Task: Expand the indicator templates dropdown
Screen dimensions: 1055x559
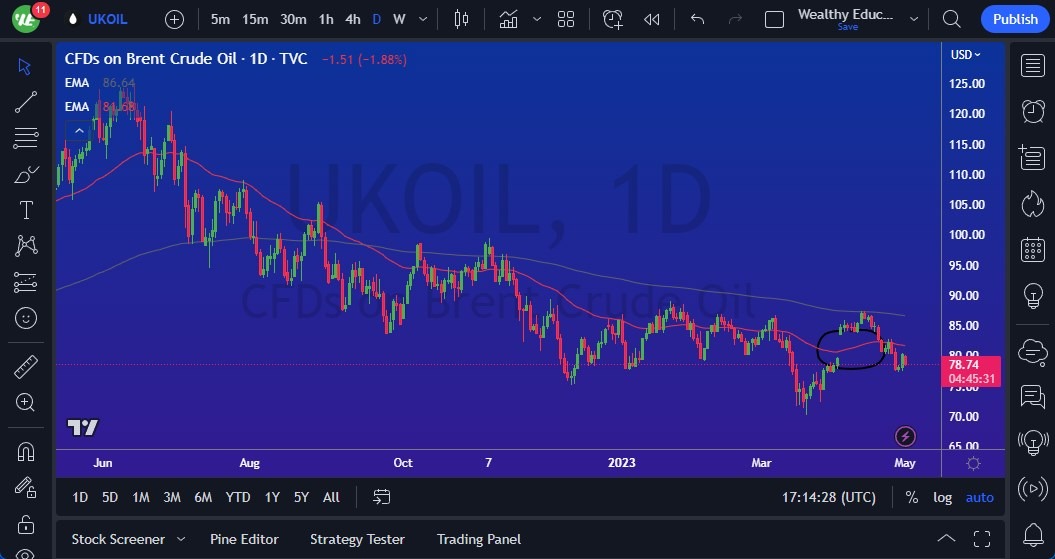Action: pyautogui.click(x=537, y=20)
